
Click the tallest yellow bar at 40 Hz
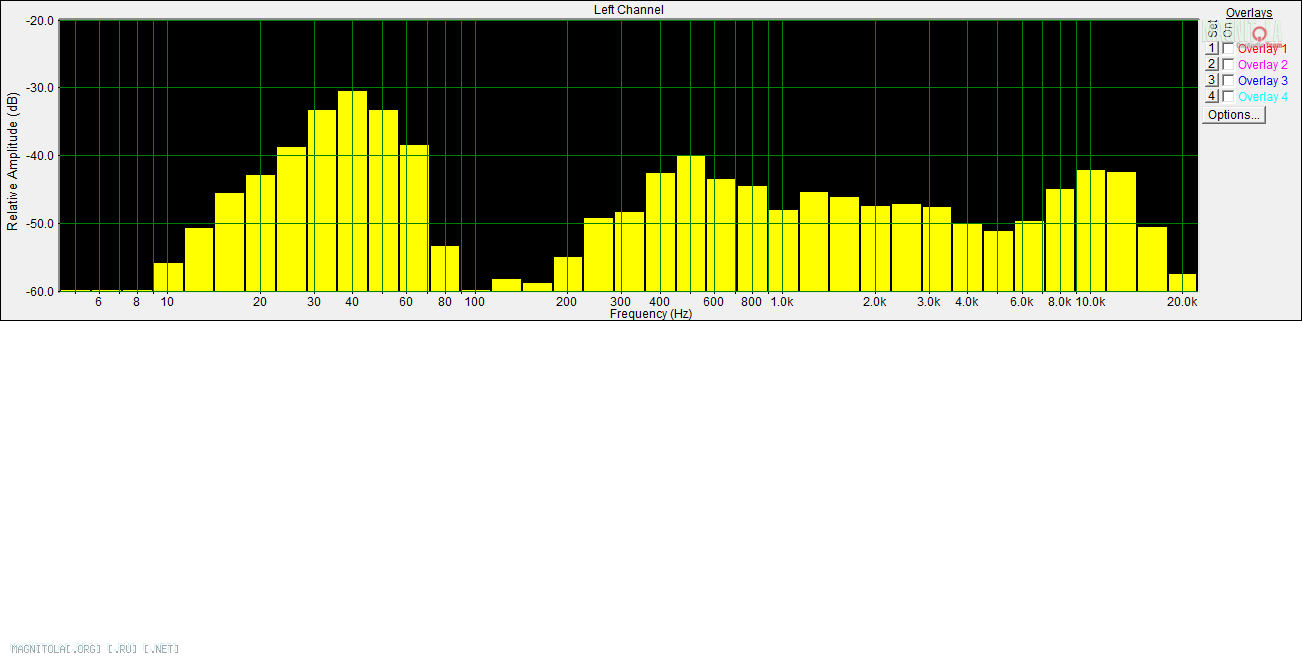pos(352,190)
